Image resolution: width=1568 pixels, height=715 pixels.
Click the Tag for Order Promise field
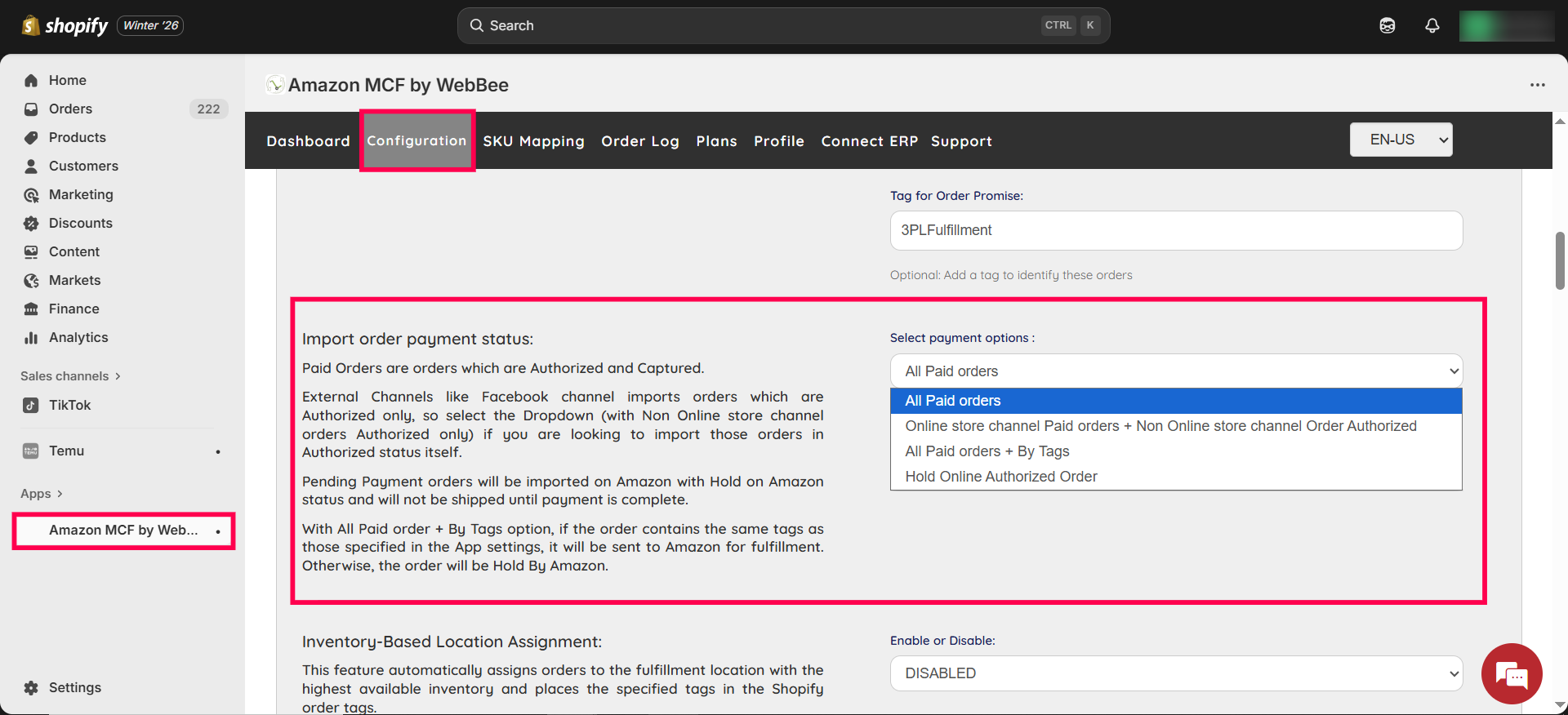1175,230
